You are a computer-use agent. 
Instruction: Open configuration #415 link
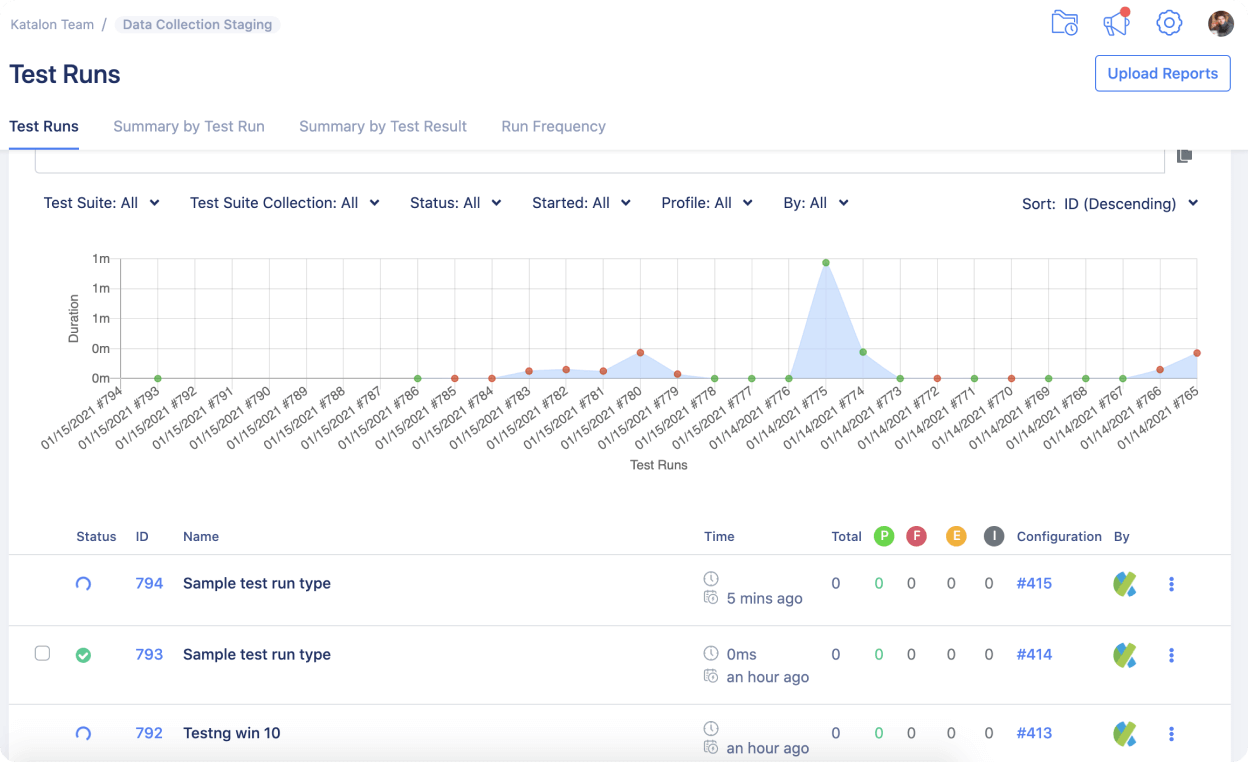coord(1034,583)
